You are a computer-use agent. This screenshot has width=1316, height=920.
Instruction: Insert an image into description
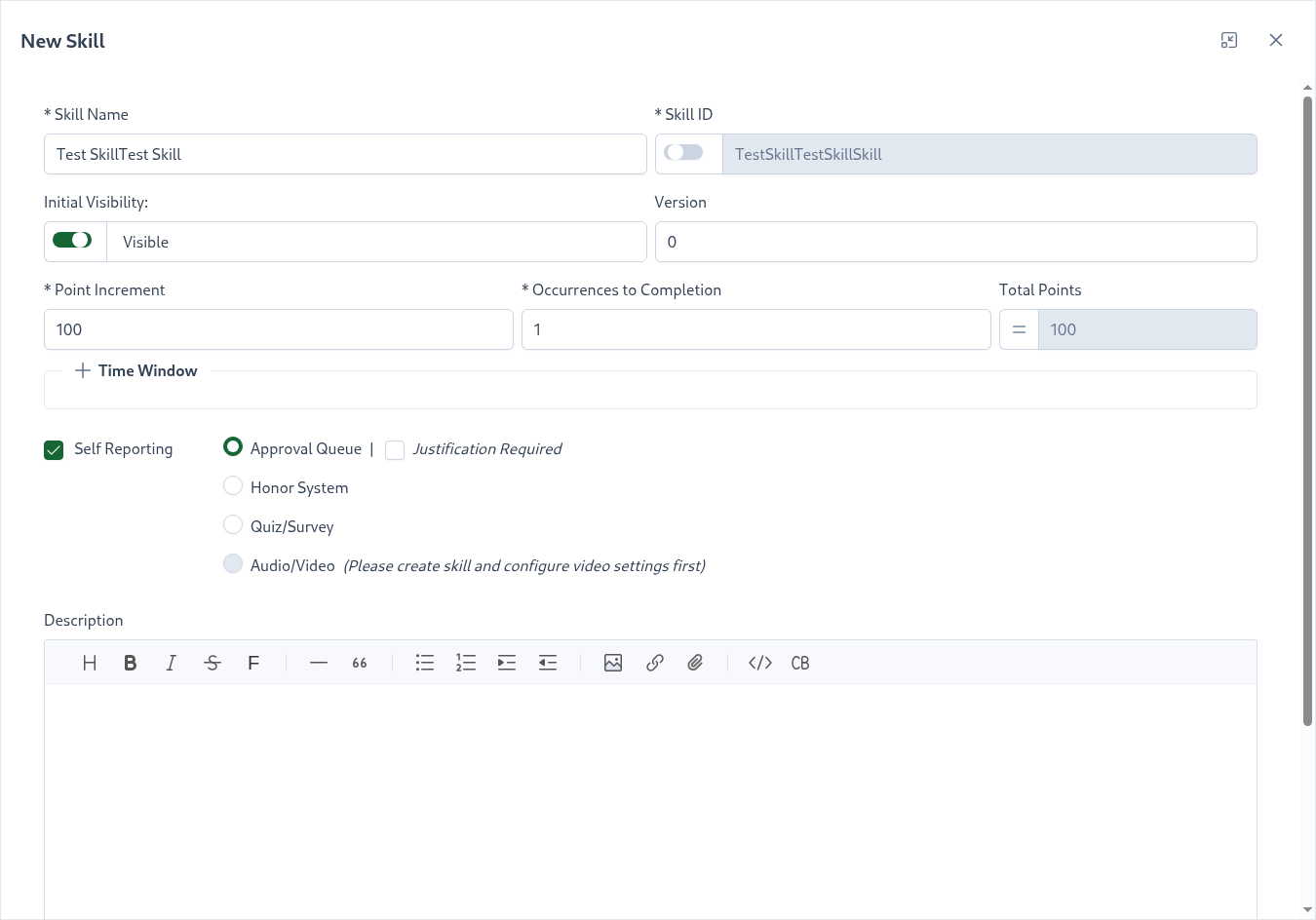point(613,663)
